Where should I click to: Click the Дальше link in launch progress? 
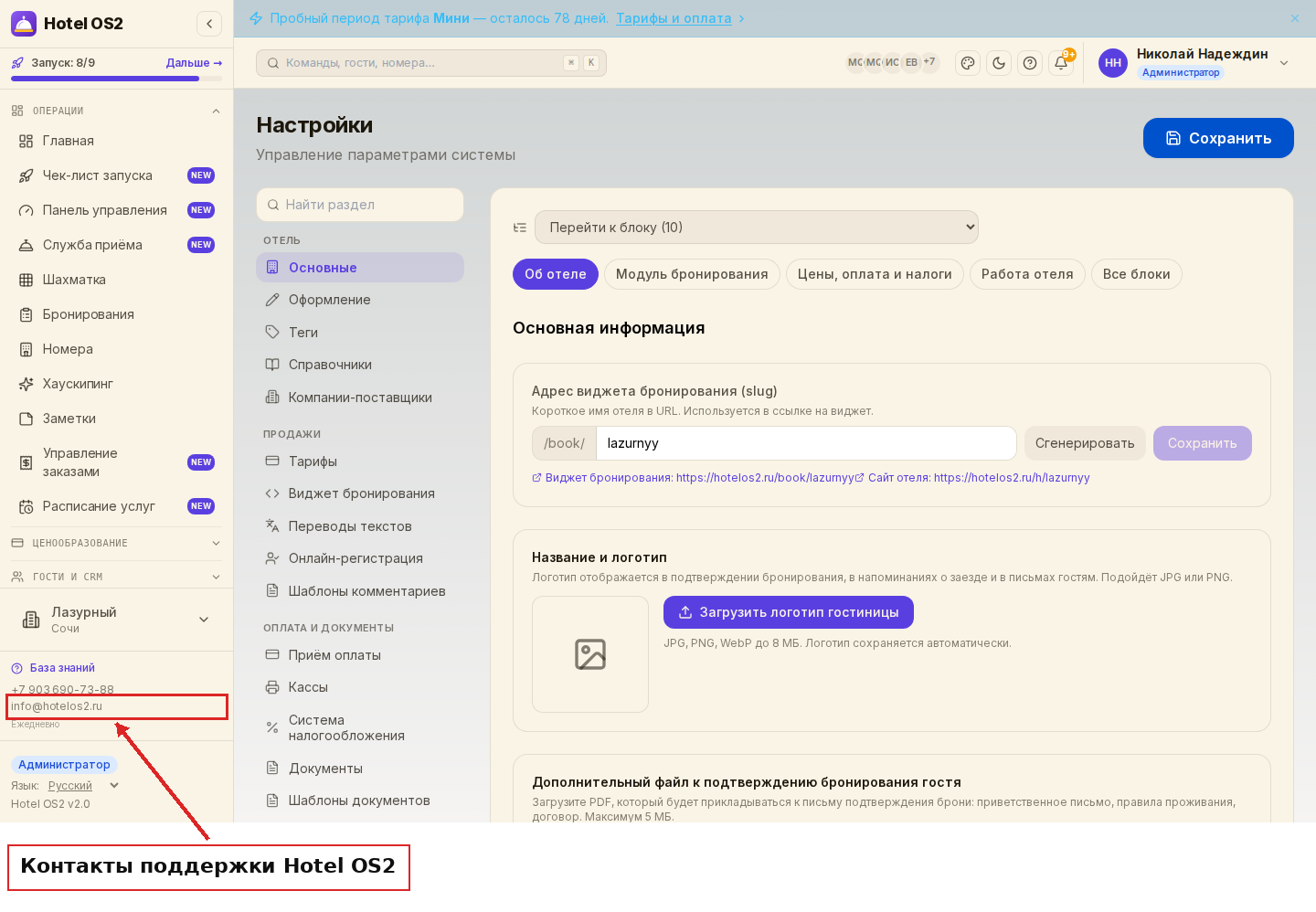click(194, 63)
